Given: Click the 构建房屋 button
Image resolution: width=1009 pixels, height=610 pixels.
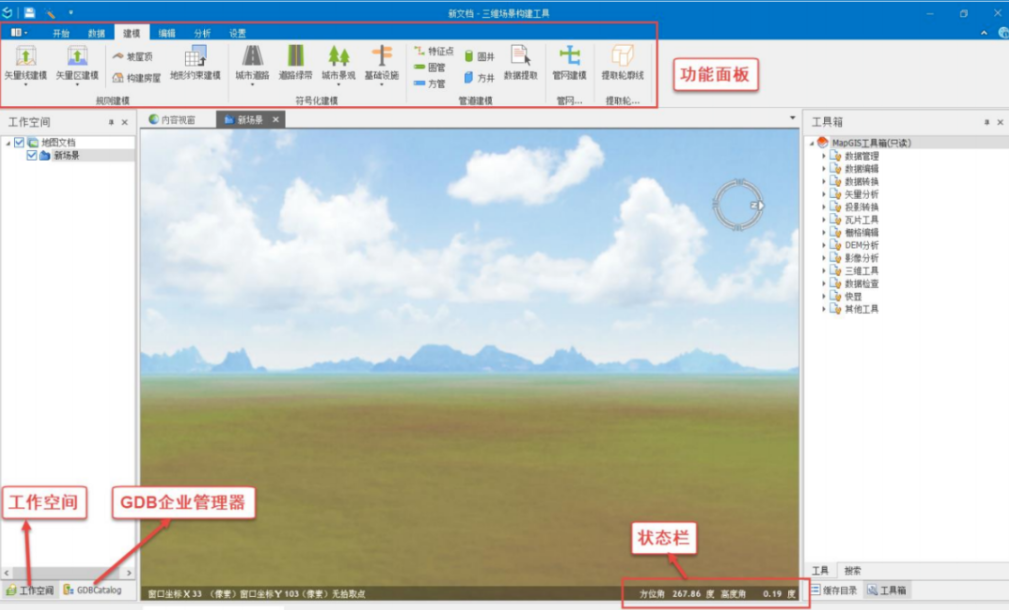Looking at the screenshot, I should [136, 77].
